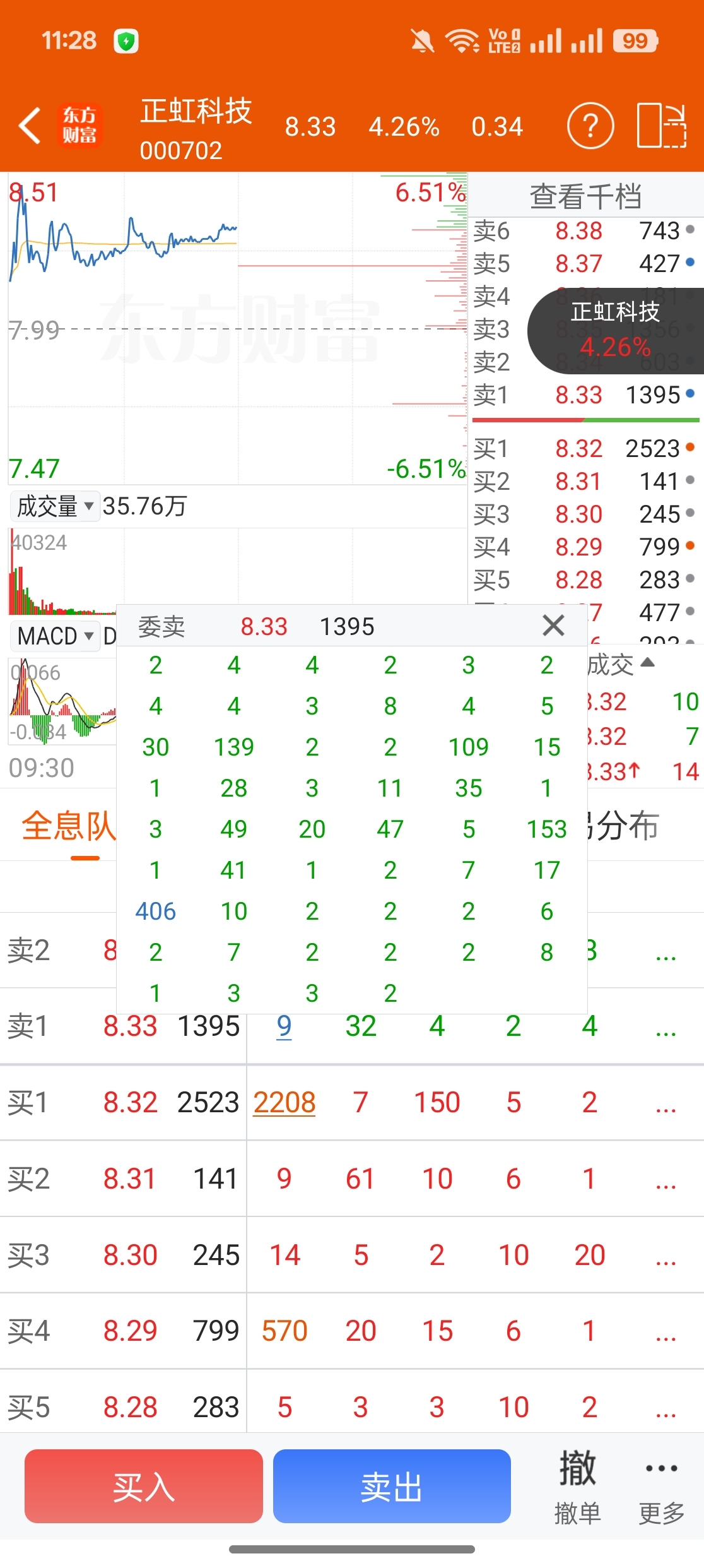Image resolution: width=704 pixels, height=1568 pixels.
Task: Select 卖5 row price 8.37
Action: click(585, 263)
